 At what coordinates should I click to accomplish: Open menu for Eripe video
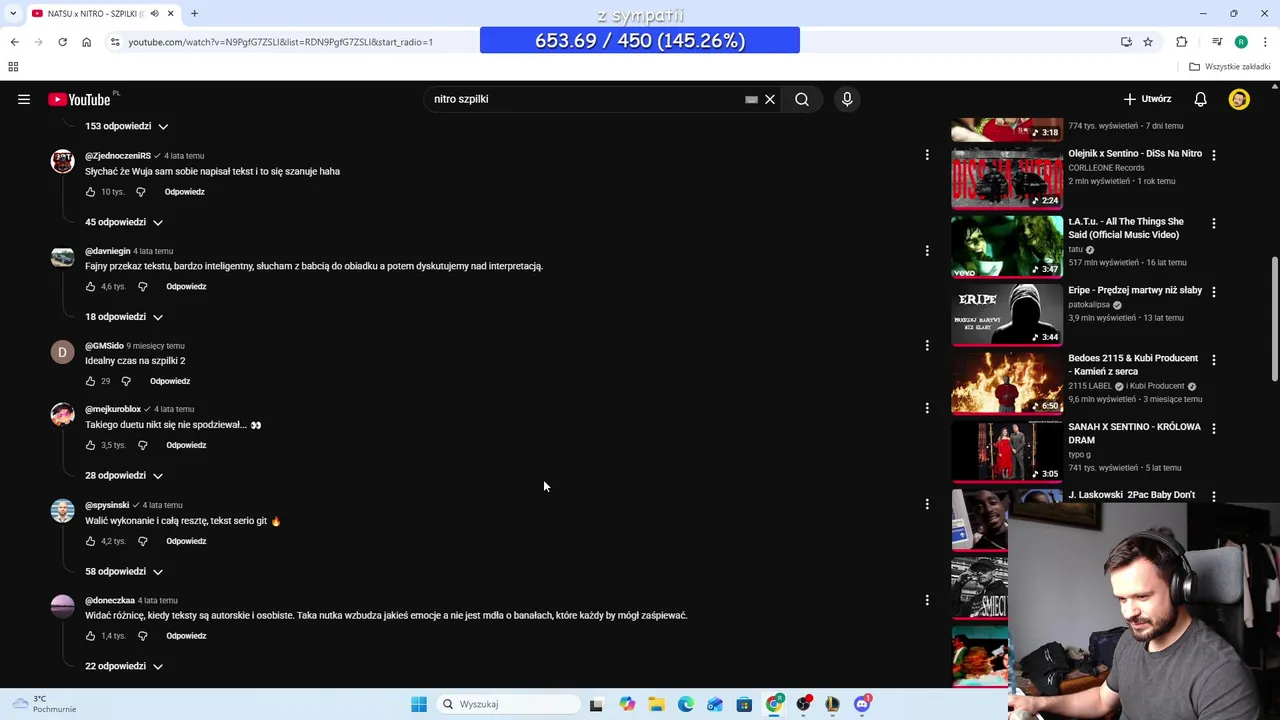[1214, 292]
